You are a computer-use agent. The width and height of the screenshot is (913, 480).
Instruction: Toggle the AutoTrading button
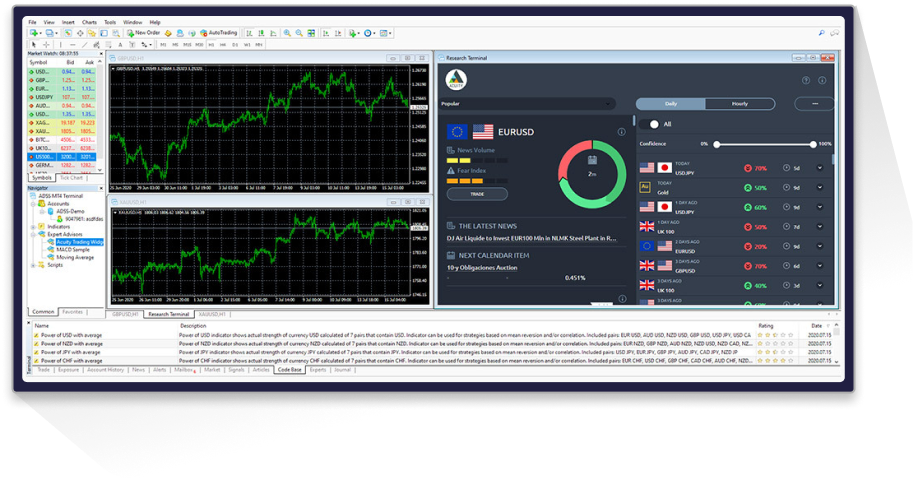219,33
